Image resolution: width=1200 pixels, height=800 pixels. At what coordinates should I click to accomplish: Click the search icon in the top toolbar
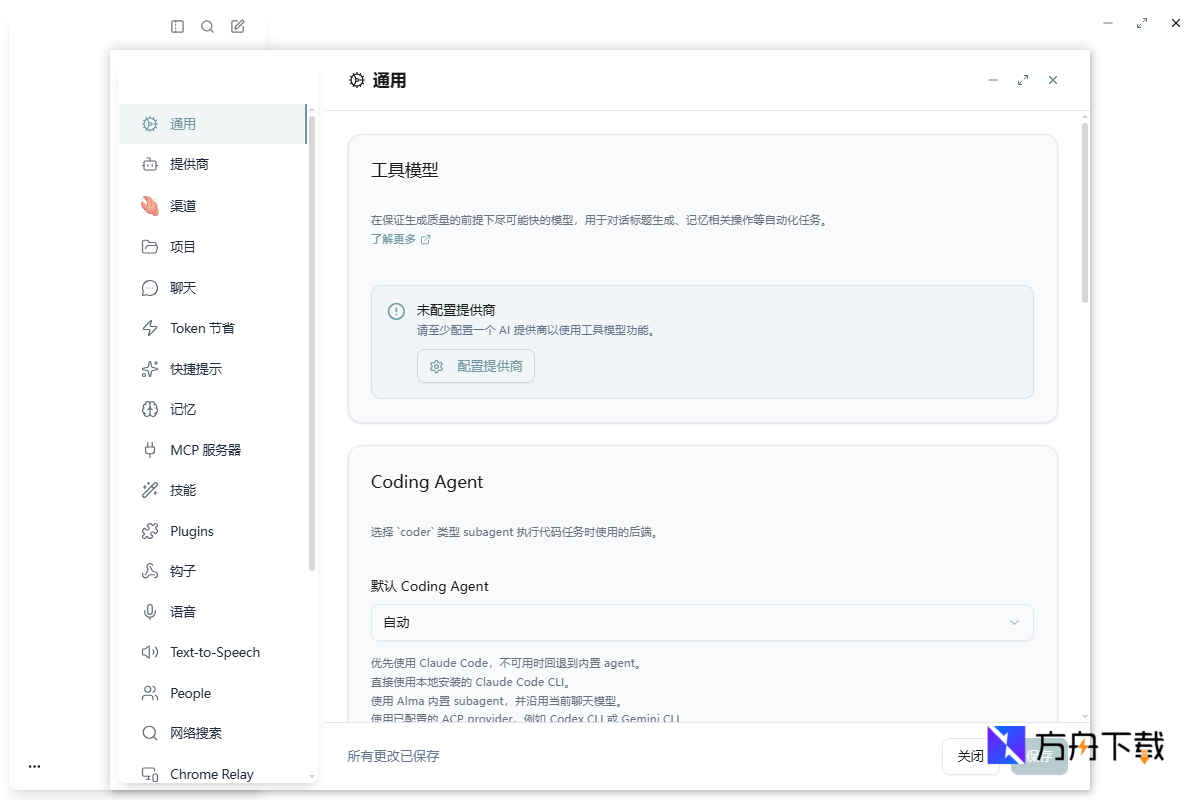point(207,26)
